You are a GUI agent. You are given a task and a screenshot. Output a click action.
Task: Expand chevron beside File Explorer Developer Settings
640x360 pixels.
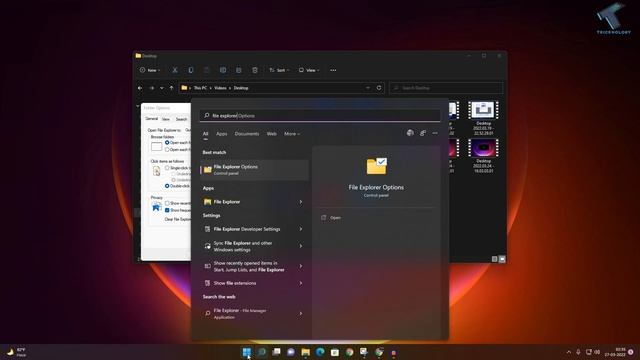coord(301,229)
